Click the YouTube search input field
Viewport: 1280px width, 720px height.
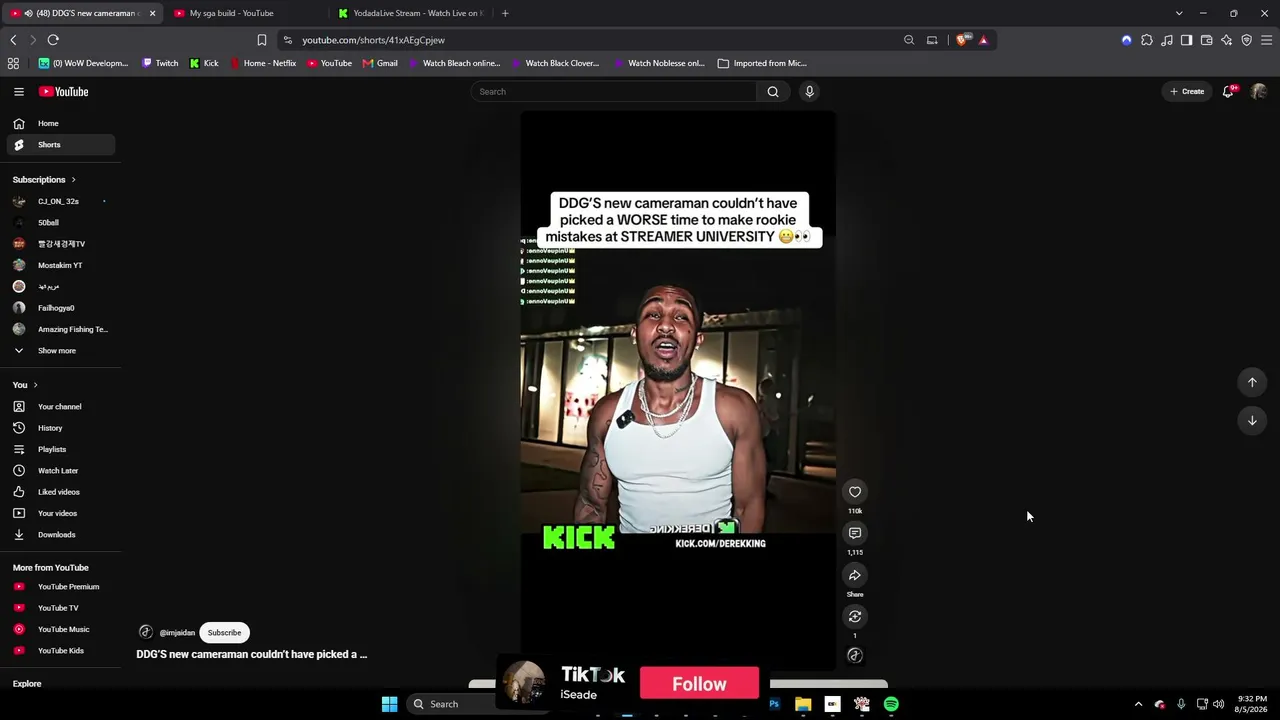(614, 91)
